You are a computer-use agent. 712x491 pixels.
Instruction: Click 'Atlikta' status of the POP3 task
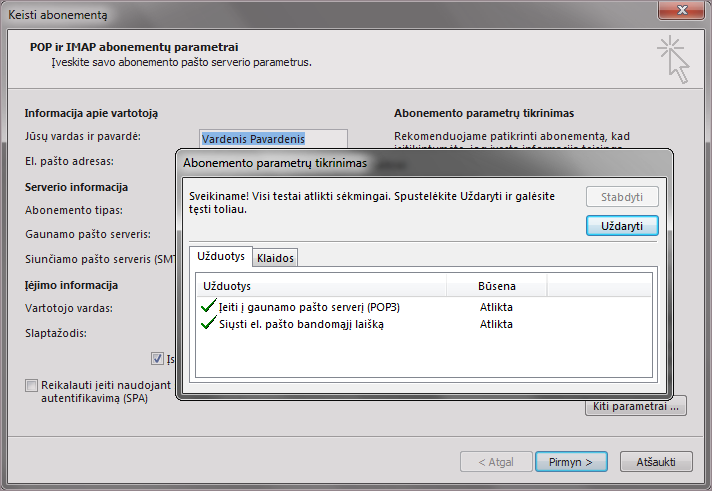(x=496, y=307)
